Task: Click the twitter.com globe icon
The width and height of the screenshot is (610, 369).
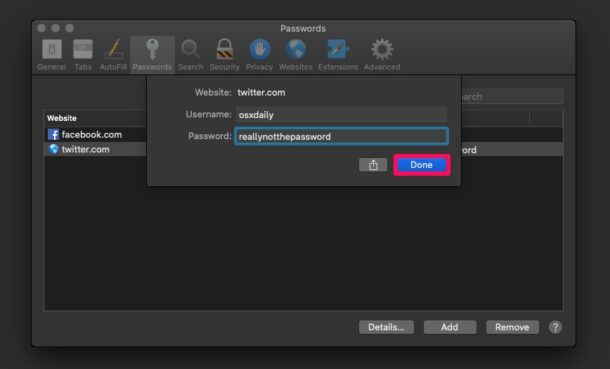Action: 53,149
